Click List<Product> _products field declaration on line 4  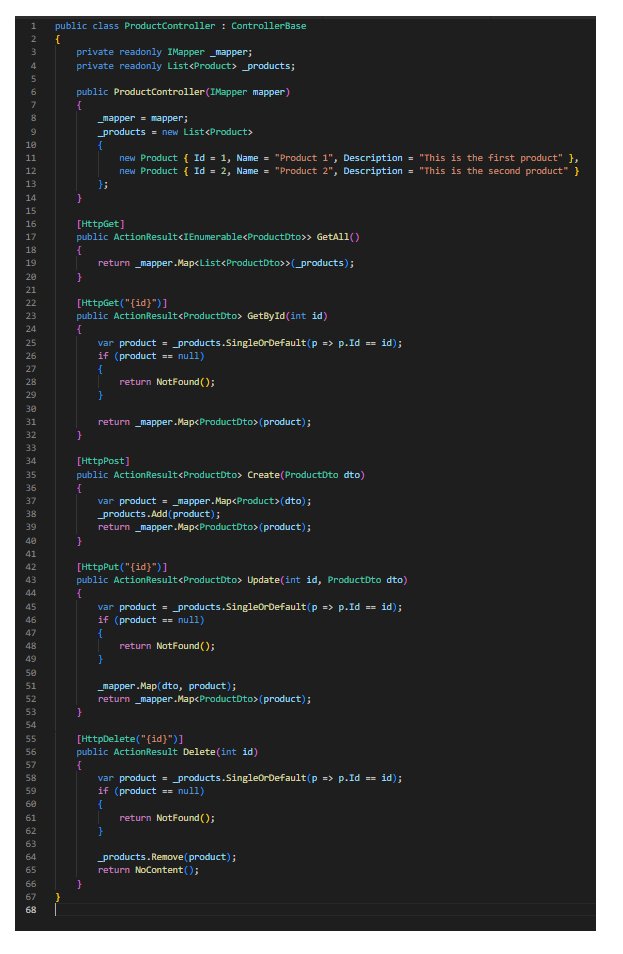tap(186, 66)
